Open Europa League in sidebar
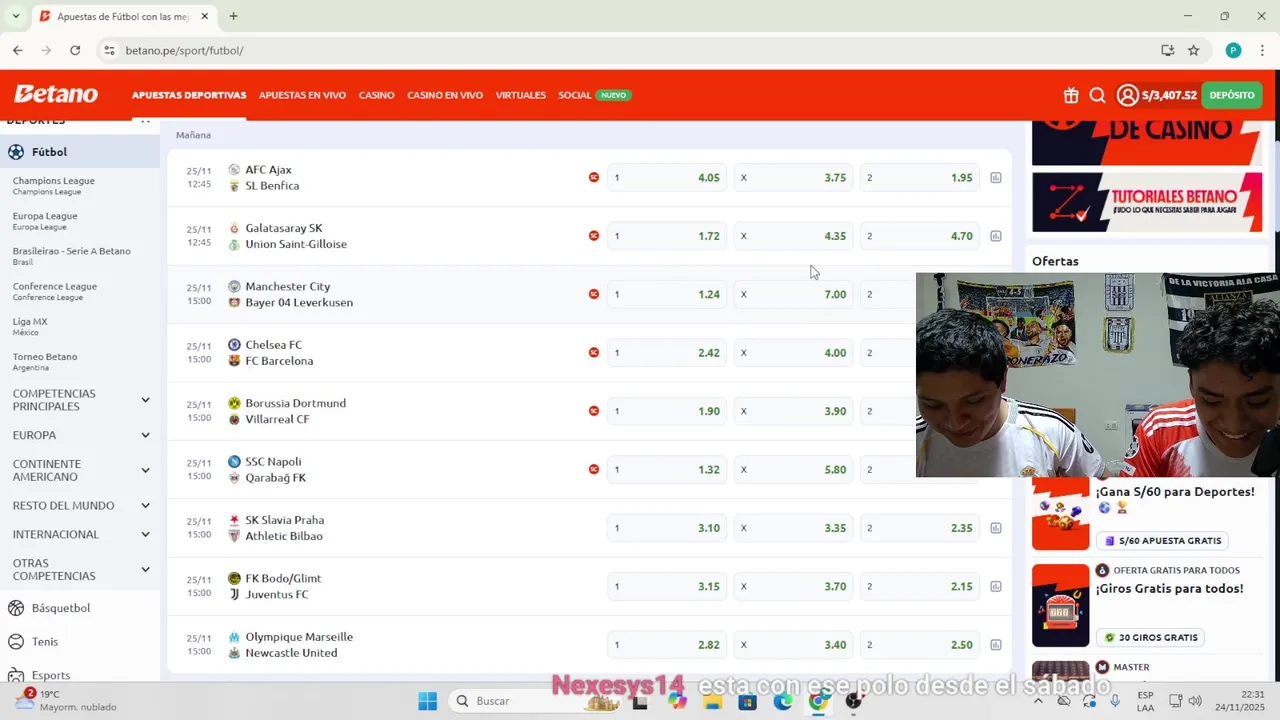This screenshot has height=720, width=1280. 45,220
